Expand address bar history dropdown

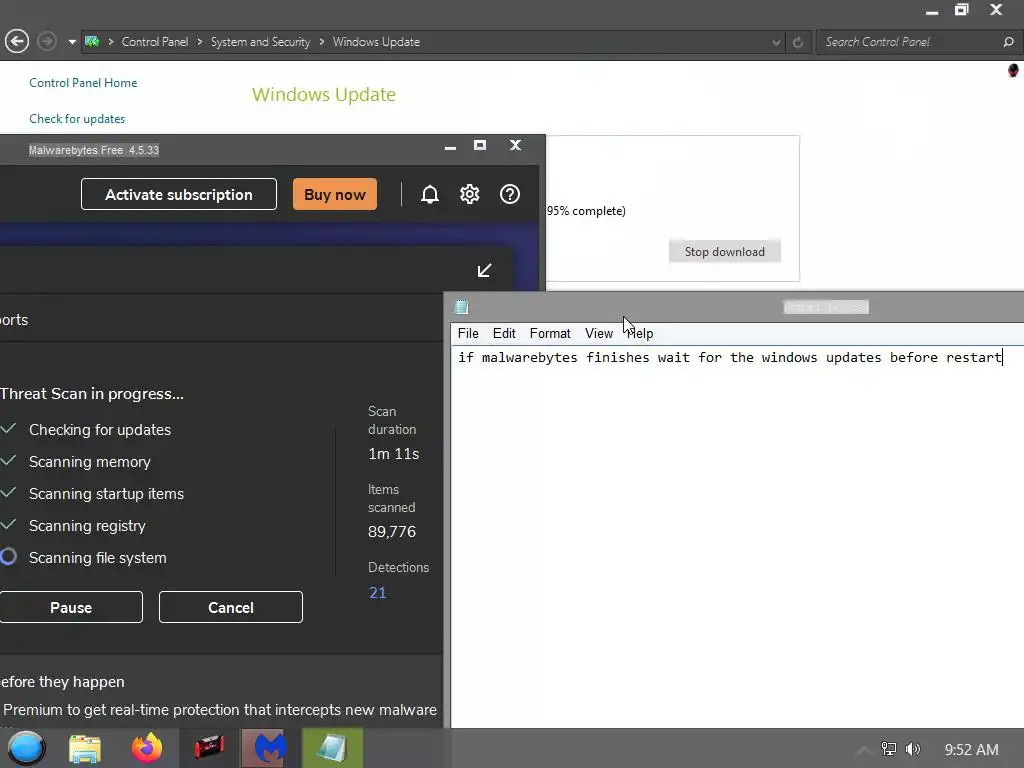click(776, 42)
